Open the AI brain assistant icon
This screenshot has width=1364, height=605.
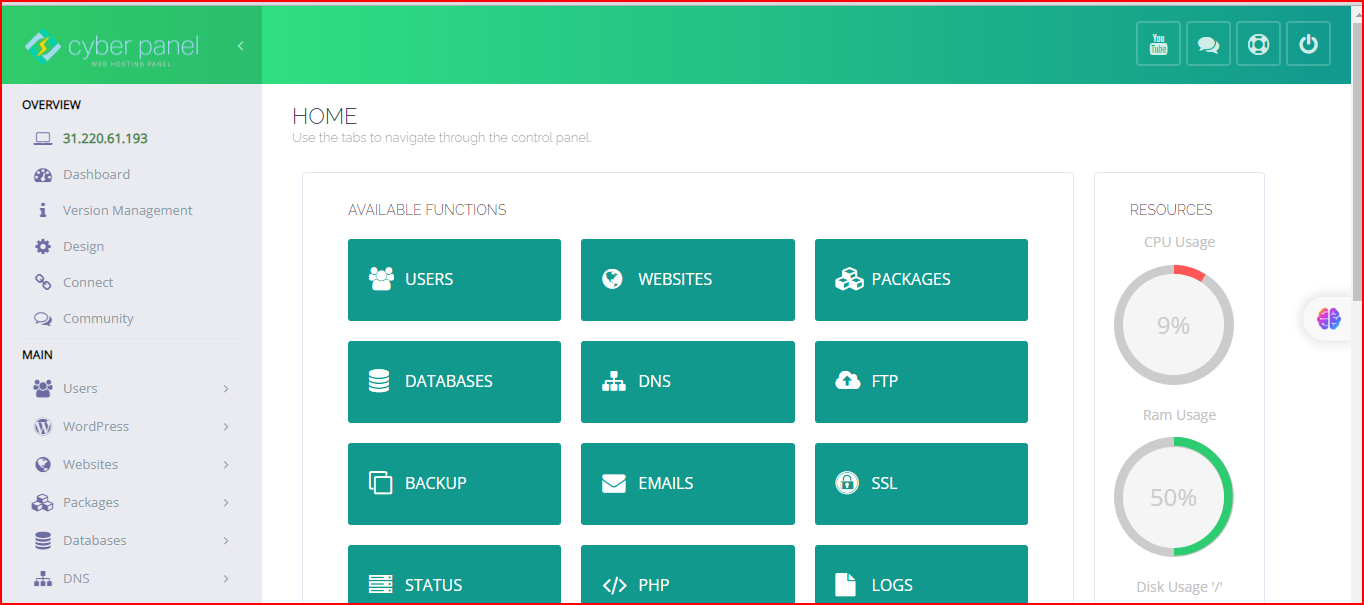pos(1330,318)
